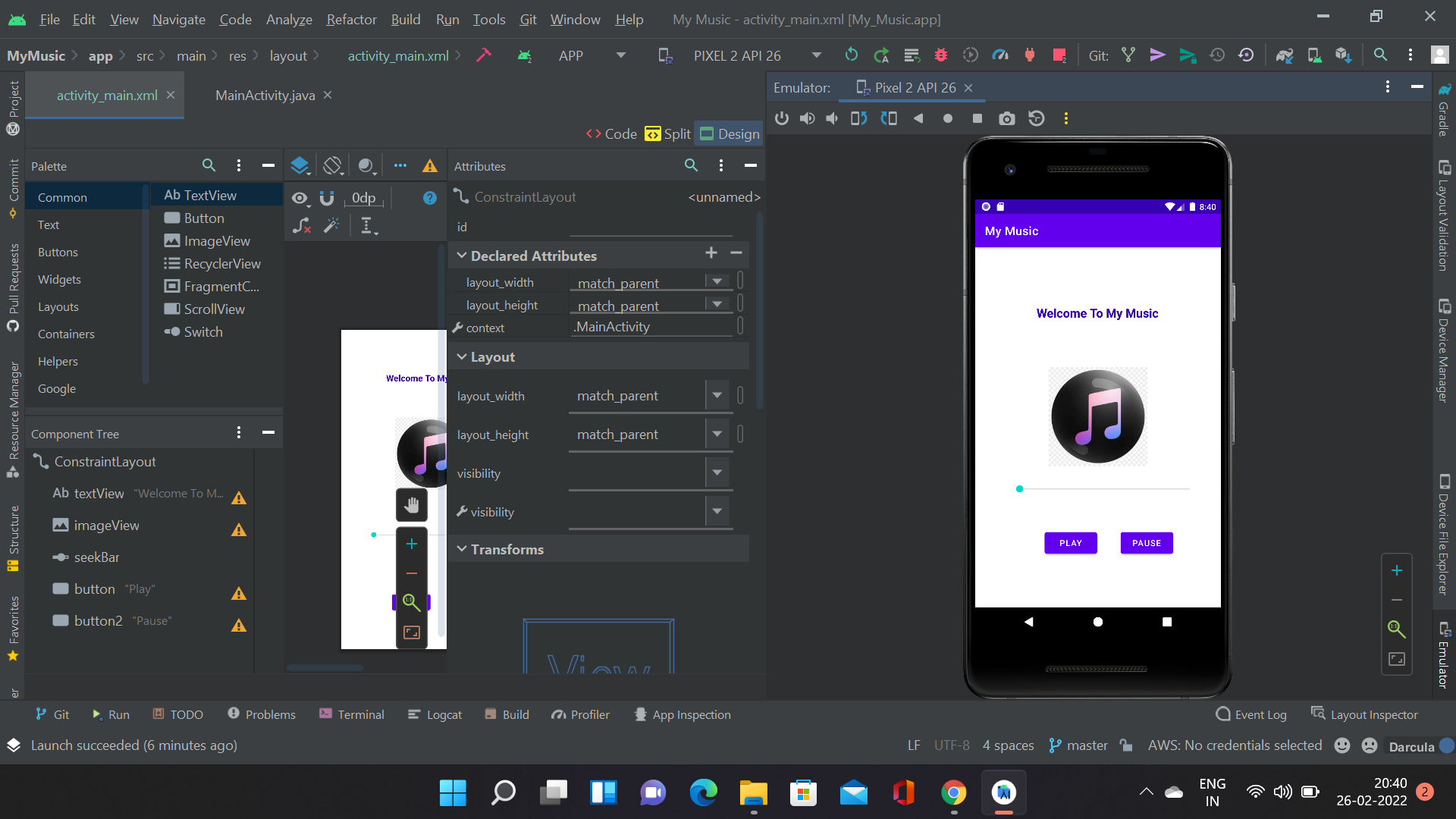Viewport: 1456px width, 819px height.
Task: Clear all constraints using the design toolbar icon
Action: [301, 225]
